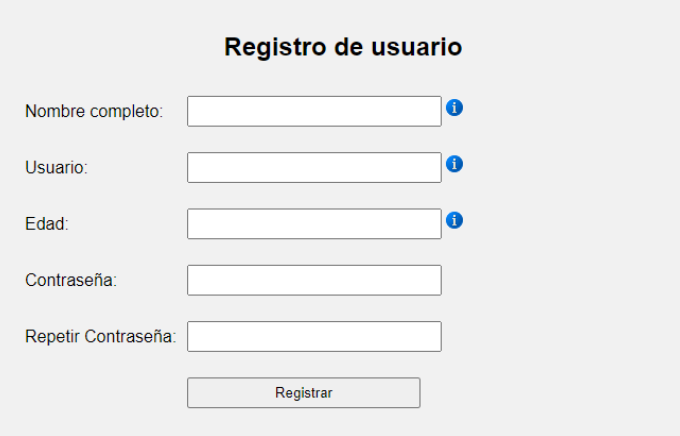Open the Edad field info icon
680x436 pixels.
click(x=454, y=220)
